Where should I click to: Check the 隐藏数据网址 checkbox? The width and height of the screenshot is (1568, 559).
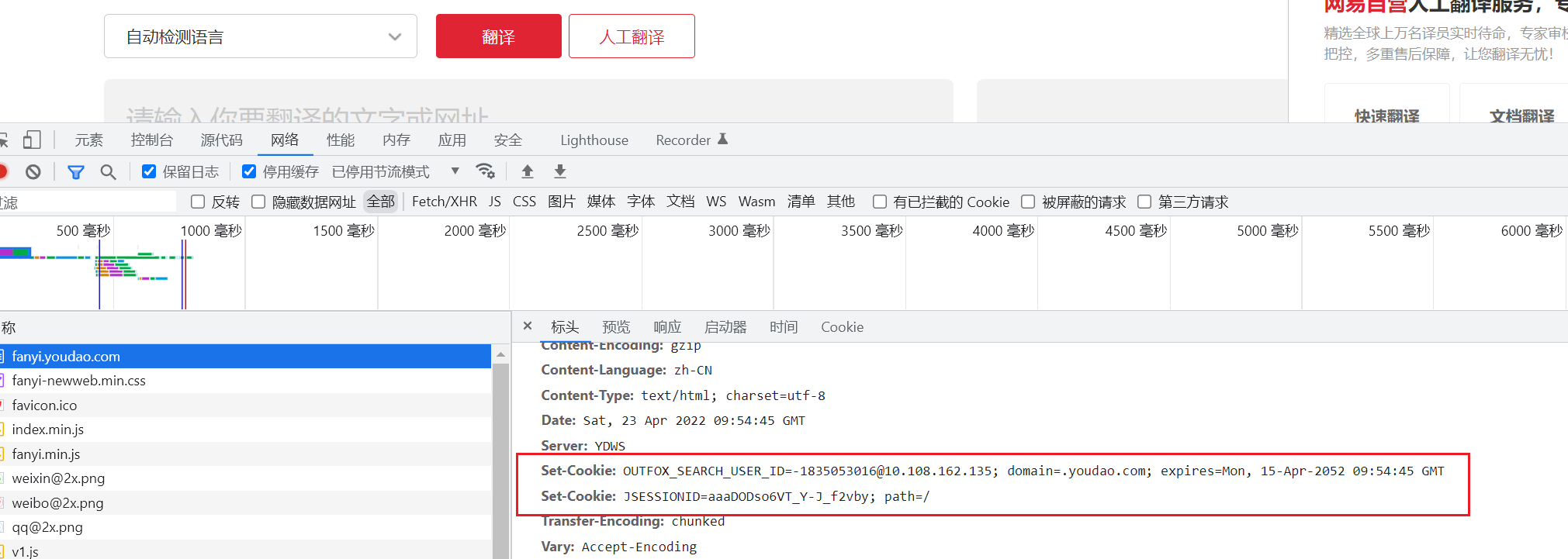[x=258, y=202]
